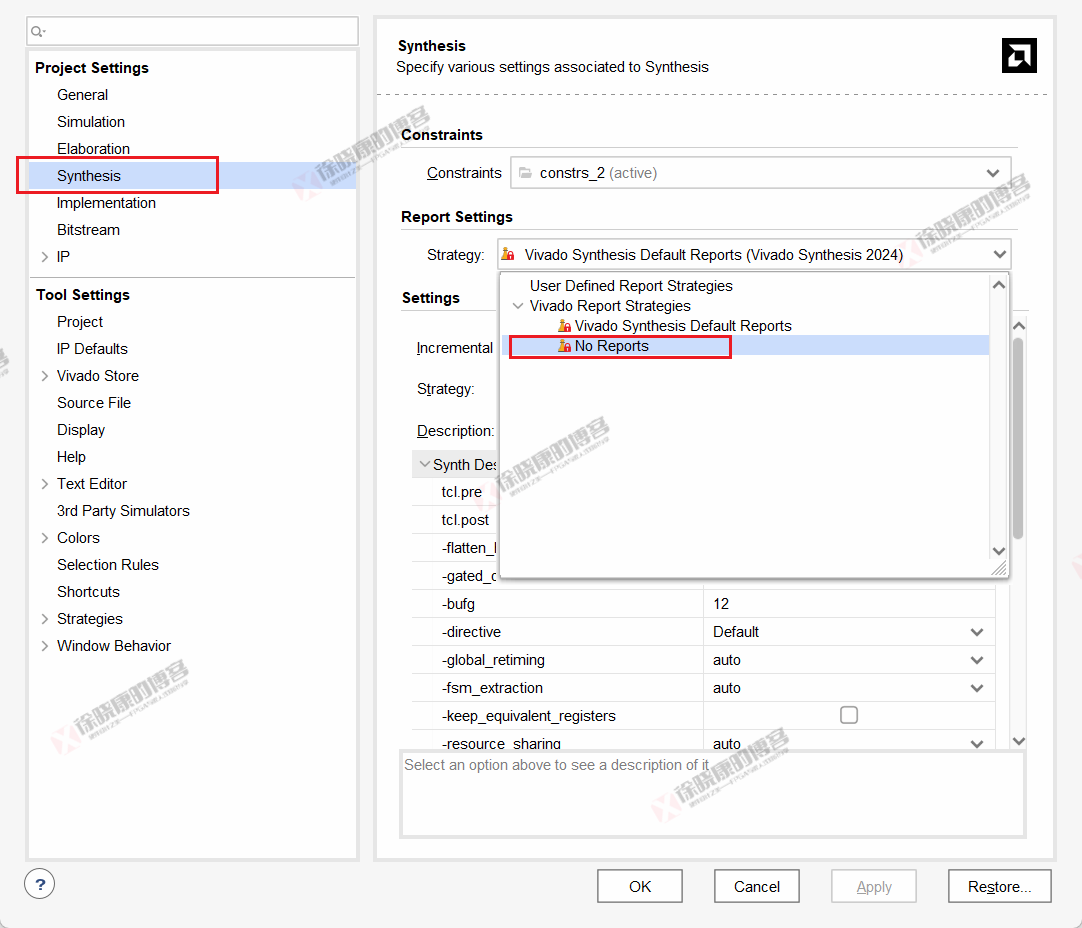Click the dropdown list scroll down arrow
1082x928 pixels.
click(x=999, y=551)
